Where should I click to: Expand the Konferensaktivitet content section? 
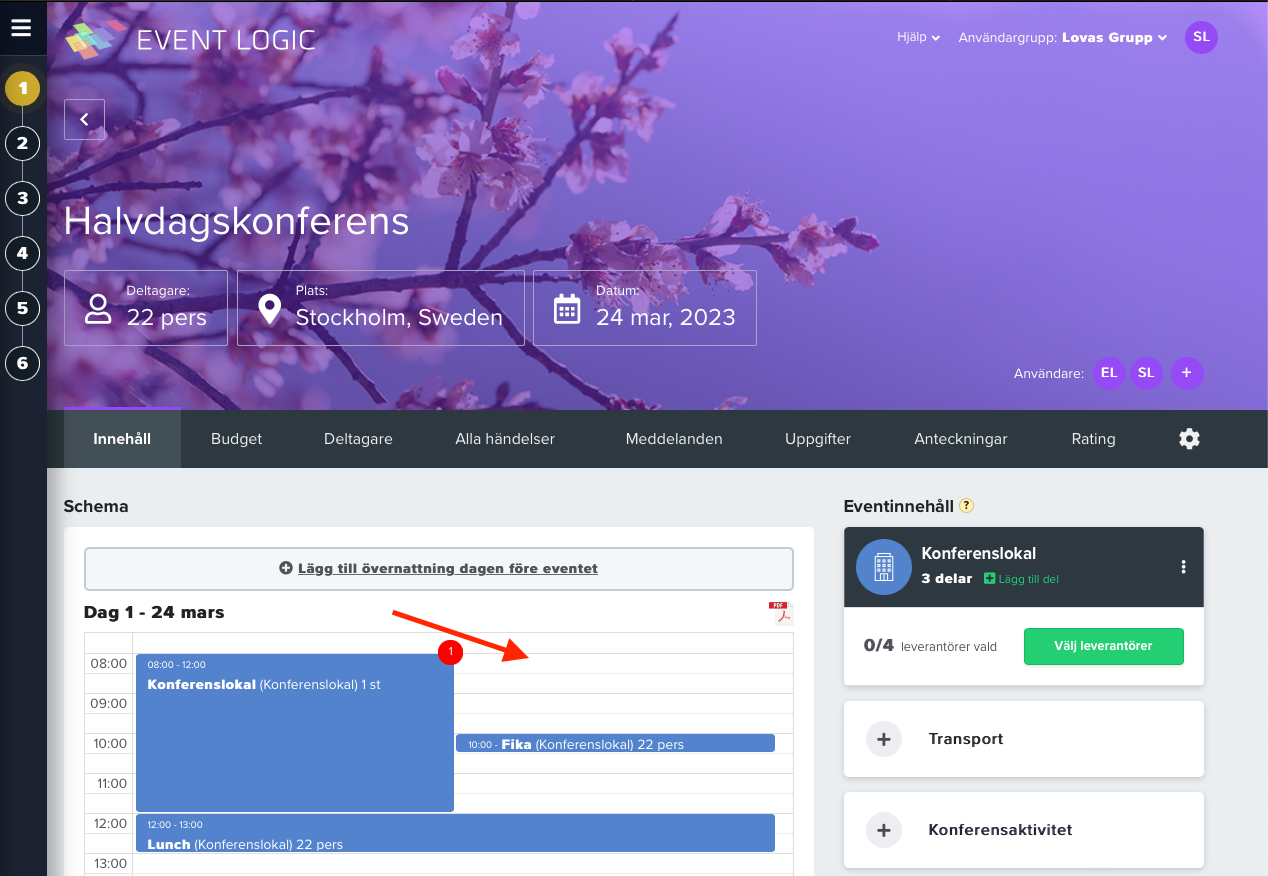pyautogui.click(x=1023, y=830)
